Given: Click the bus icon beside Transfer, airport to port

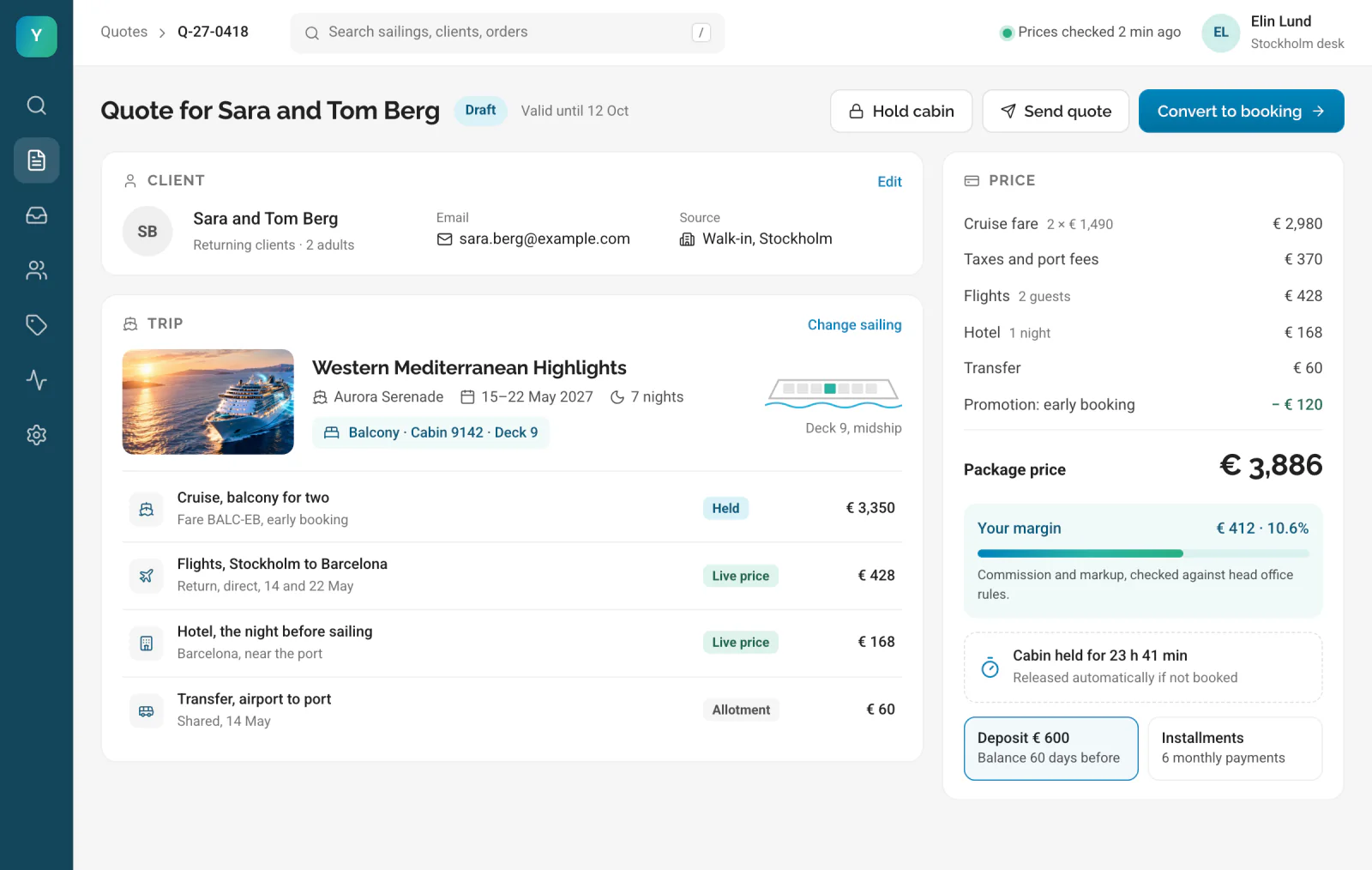Looking at the screenshot, I should pos(147,710).
